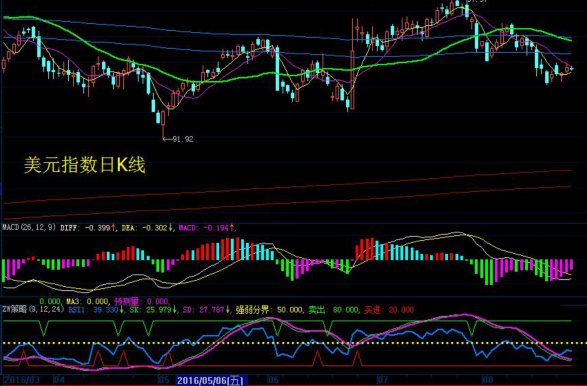Click the yellow 美元指数日K线 chart title
This screenshot has height=386, width=587.
85,164
